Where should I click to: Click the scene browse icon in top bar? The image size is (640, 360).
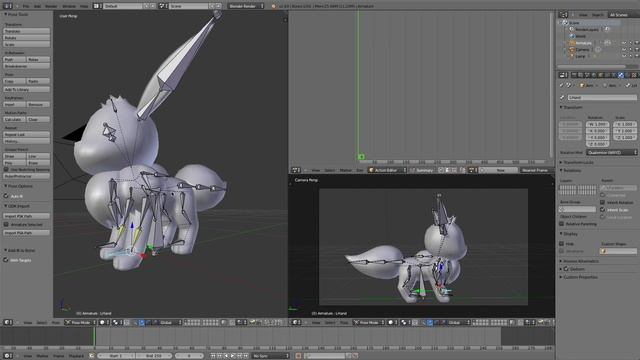coord(162,6)
